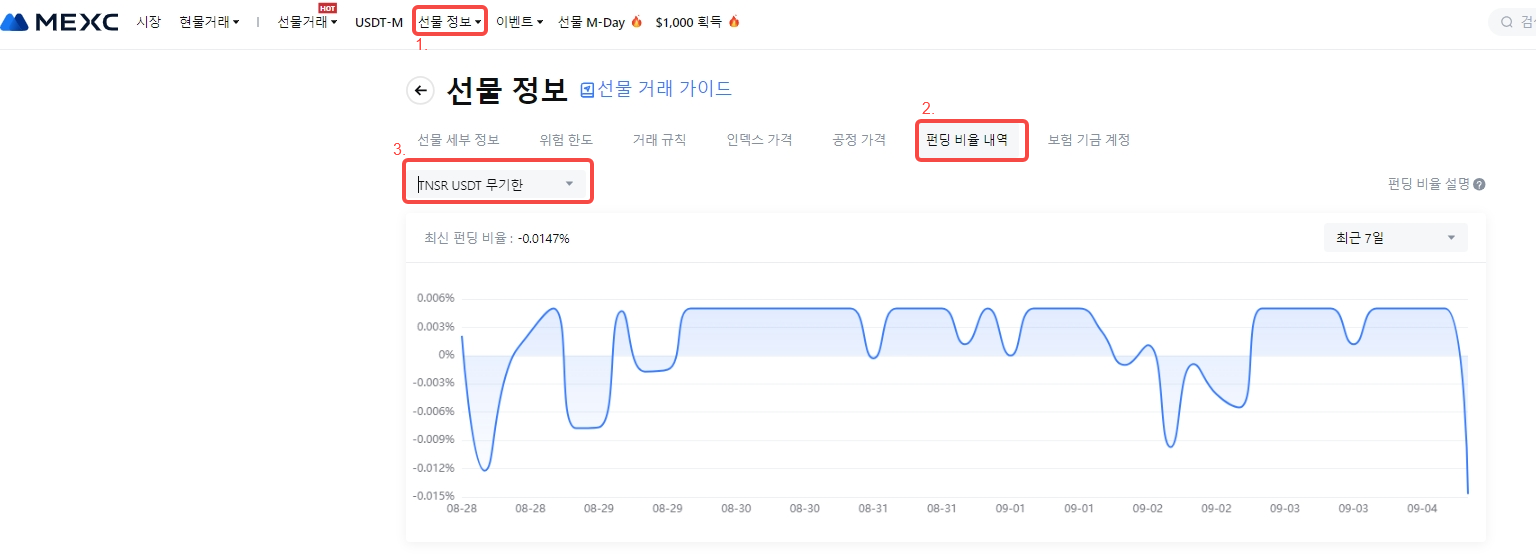Click the funding rate help question icon
This screenshot has height=555, width=1536.
1479,184
